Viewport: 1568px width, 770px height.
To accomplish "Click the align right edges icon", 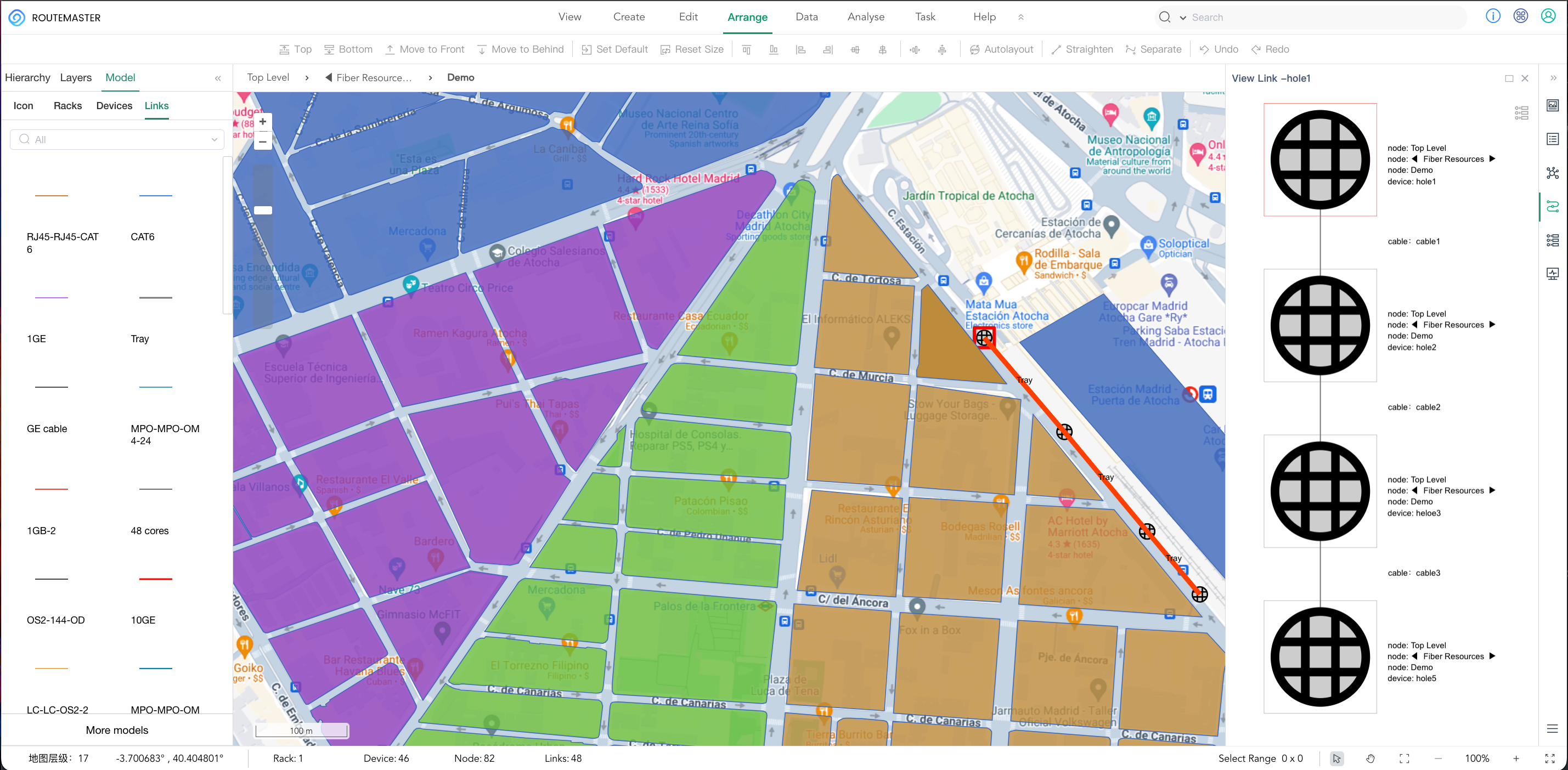I will coord(828,49).
